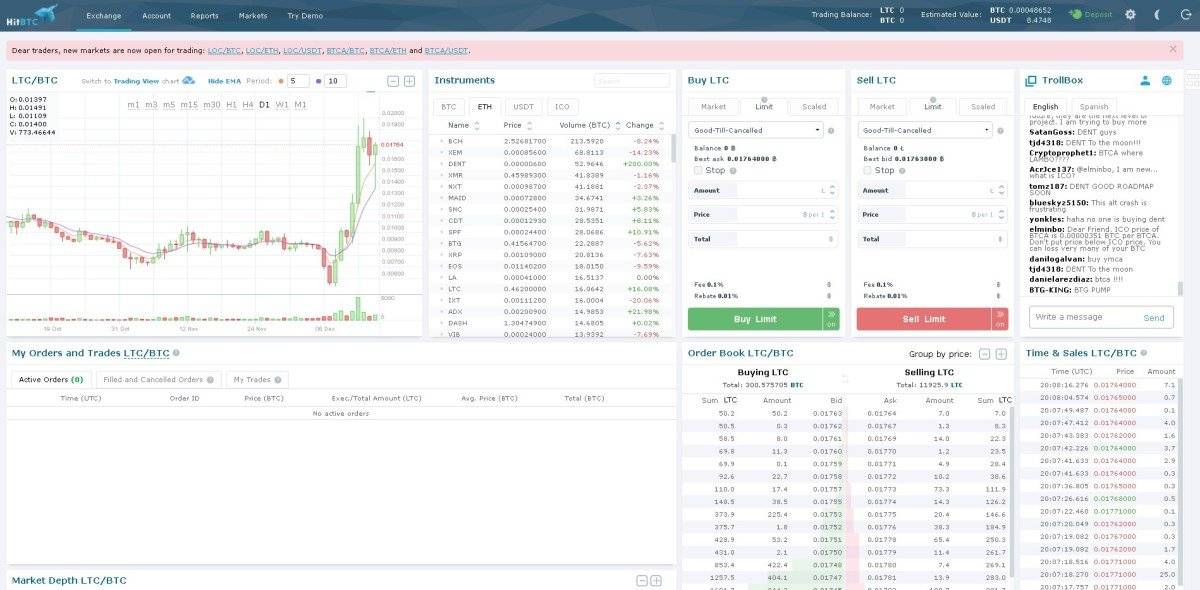Viewport: 1200px width, 590px height.
Task: Open Buy LTC Good-Till-Cancelled dropdown
Action: [x=755, y=130]
